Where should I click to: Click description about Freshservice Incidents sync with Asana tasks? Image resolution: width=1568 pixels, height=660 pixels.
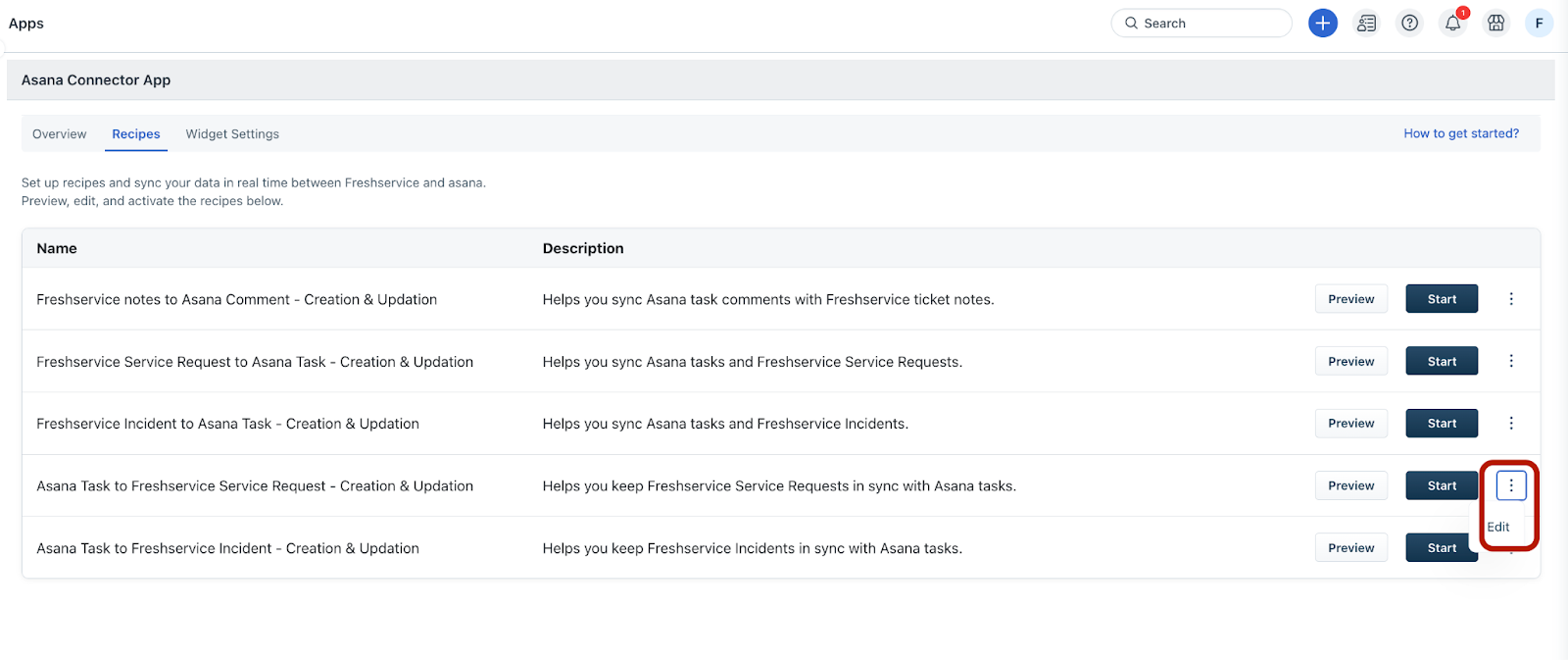point(753,548)
